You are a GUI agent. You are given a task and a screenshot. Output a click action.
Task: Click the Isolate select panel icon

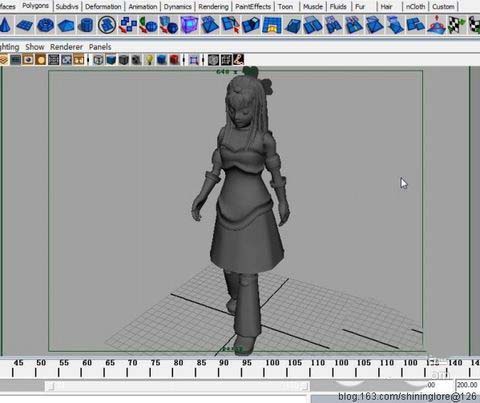(x=194, y=60)
